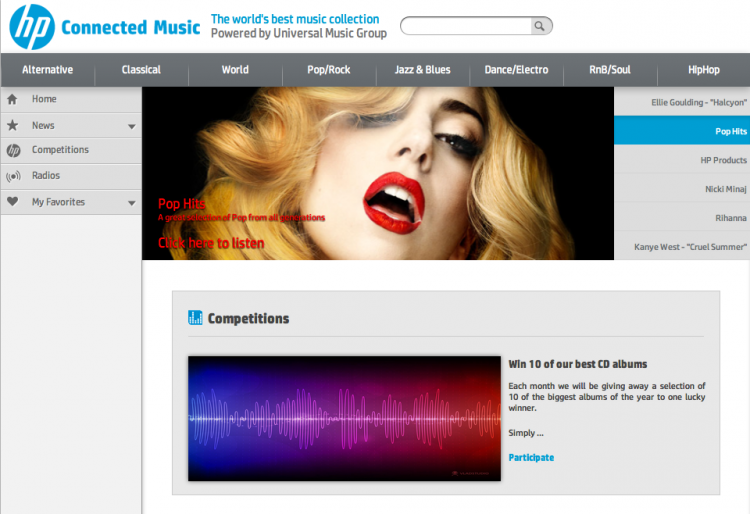Open the Dance/Electro genre tab
Image resolution: width=750 pixels, height=514 pixels.
pyautogui.click(x=516, y=70)
